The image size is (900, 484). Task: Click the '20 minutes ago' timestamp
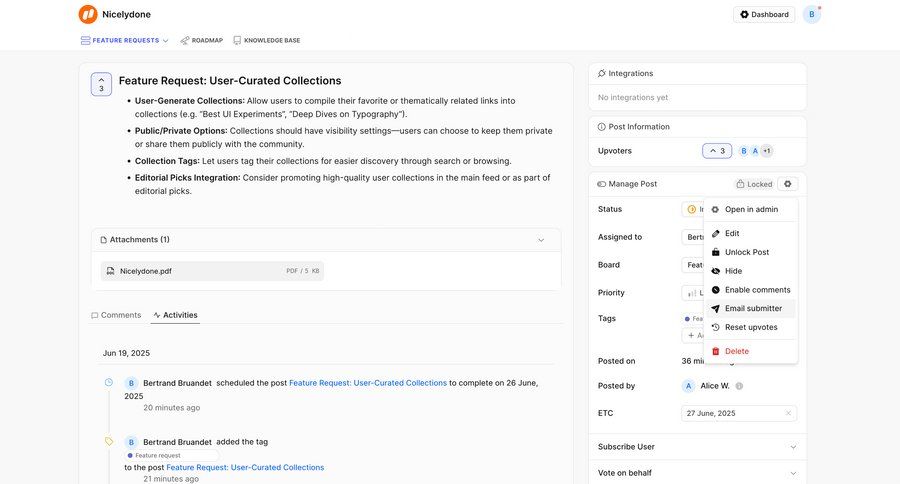coord(172,408)
